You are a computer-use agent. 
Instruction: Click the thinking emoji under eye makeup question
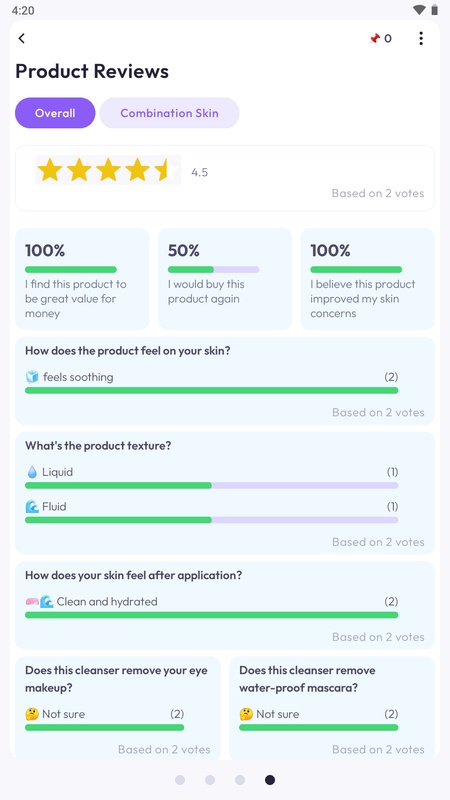pos(32,714)
